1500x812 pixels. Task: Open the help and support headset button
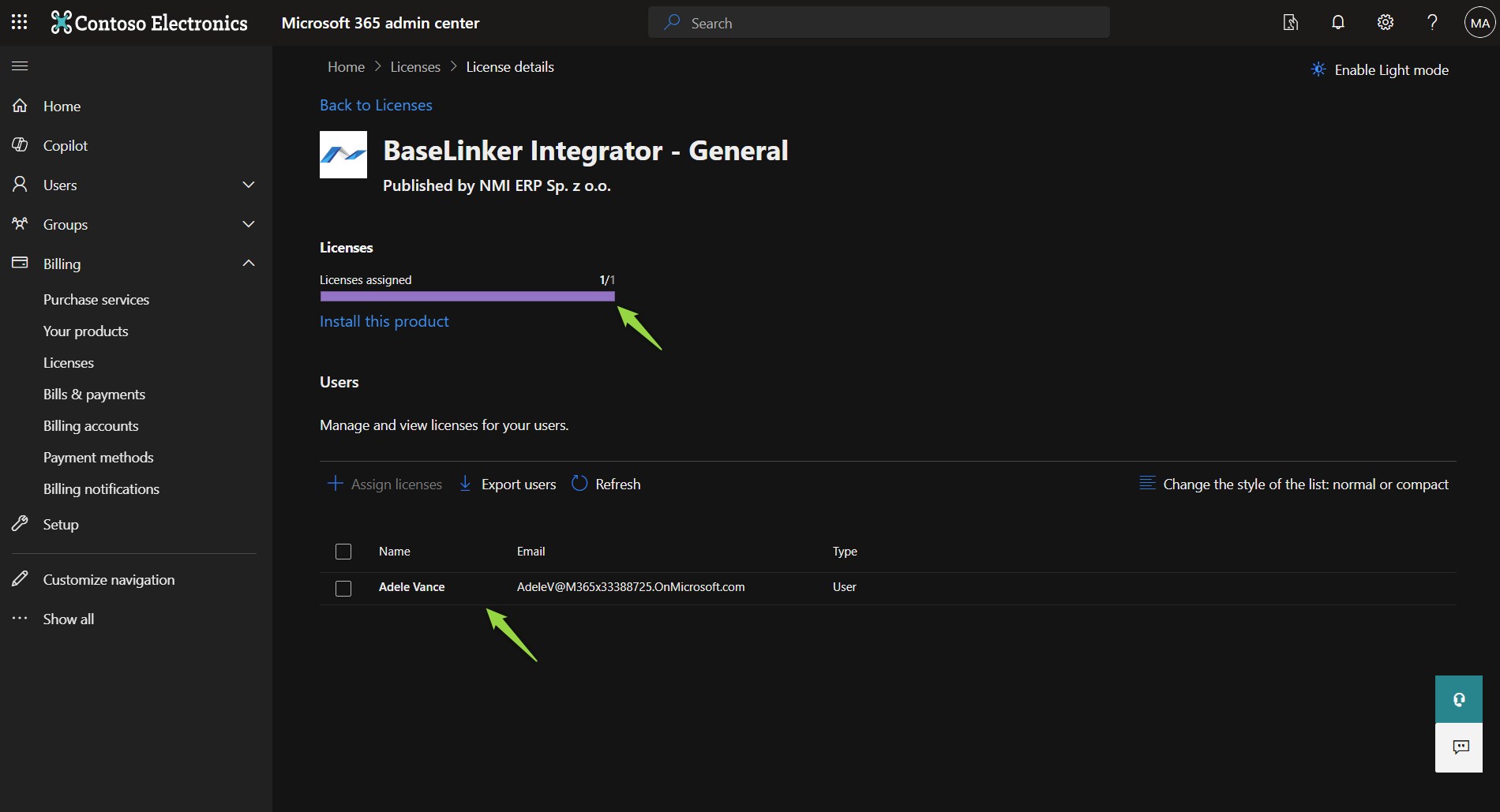(1459, 699)
